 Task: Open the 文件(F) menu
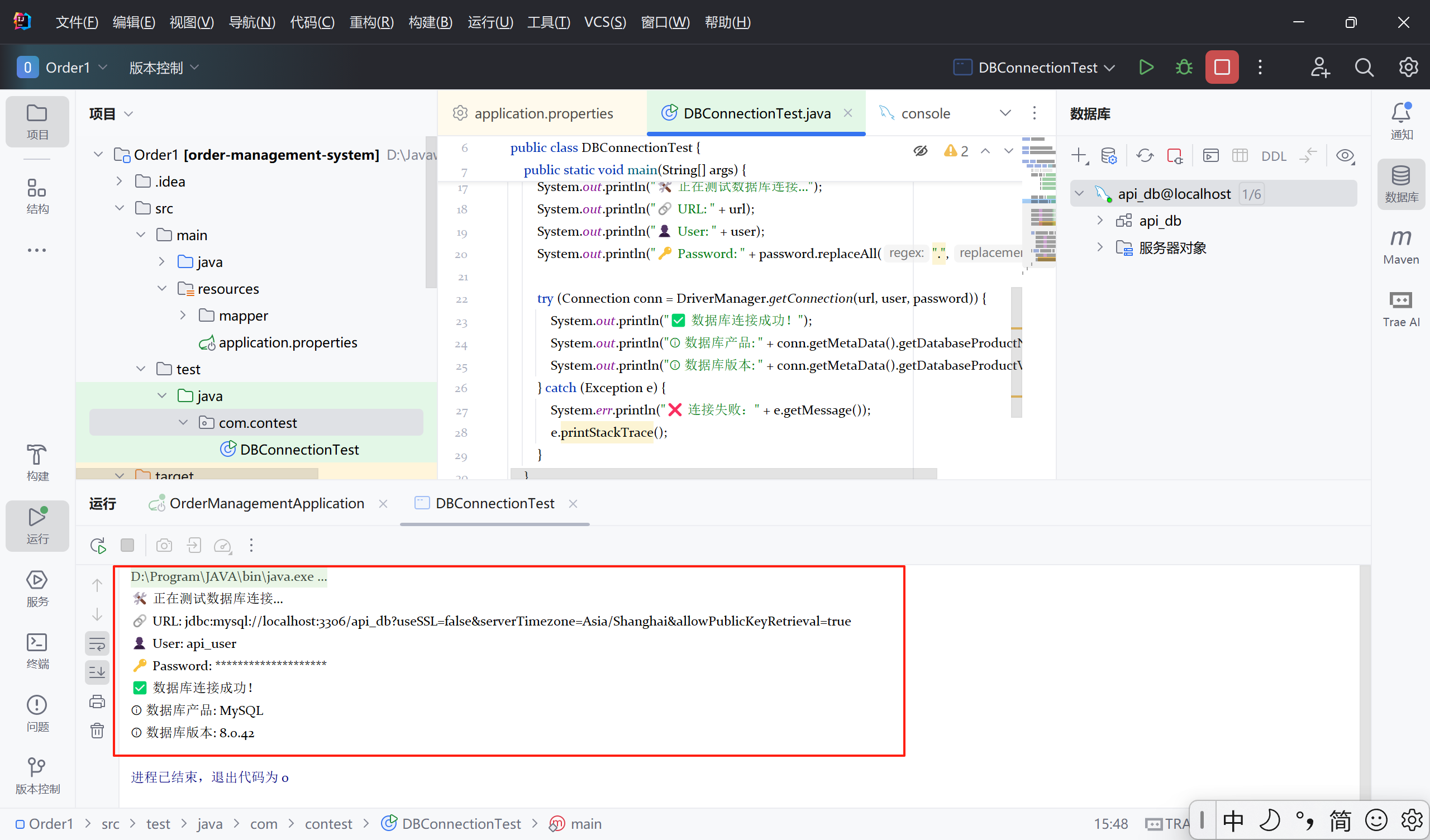pos(77,22)
